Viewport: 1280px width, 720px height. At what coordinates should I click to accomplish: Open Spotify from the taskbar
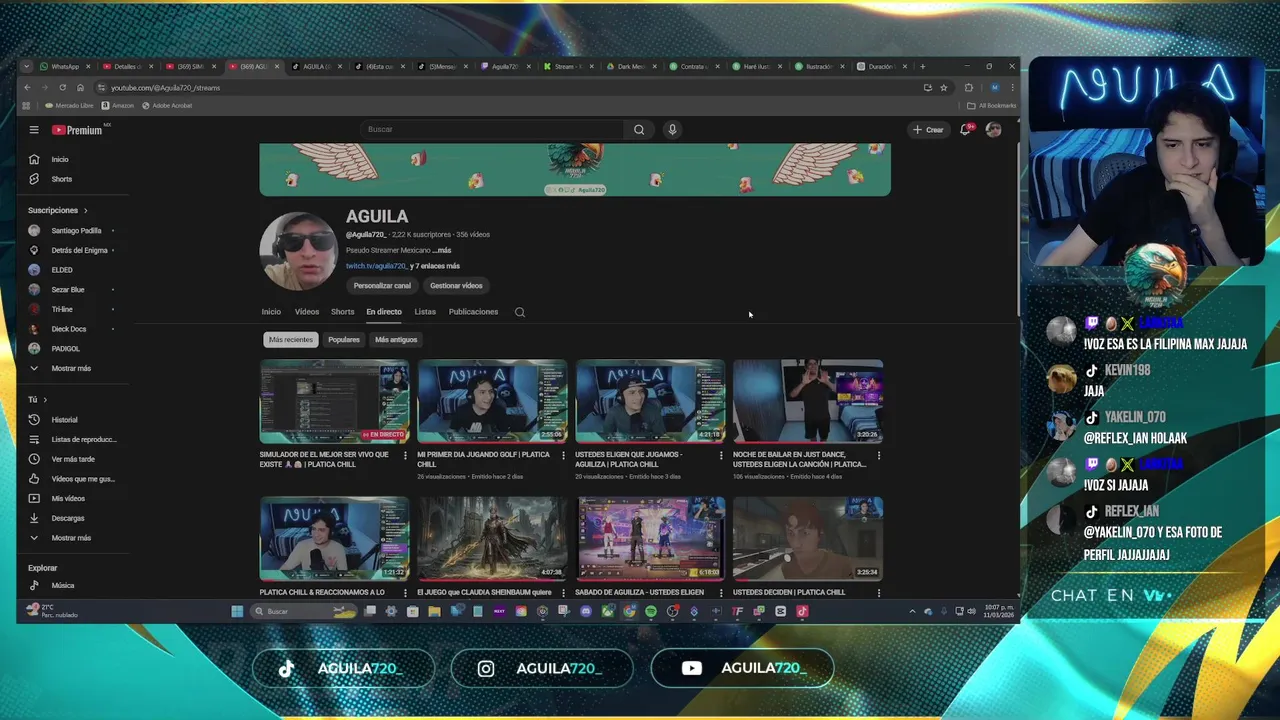tap(651, 612)
